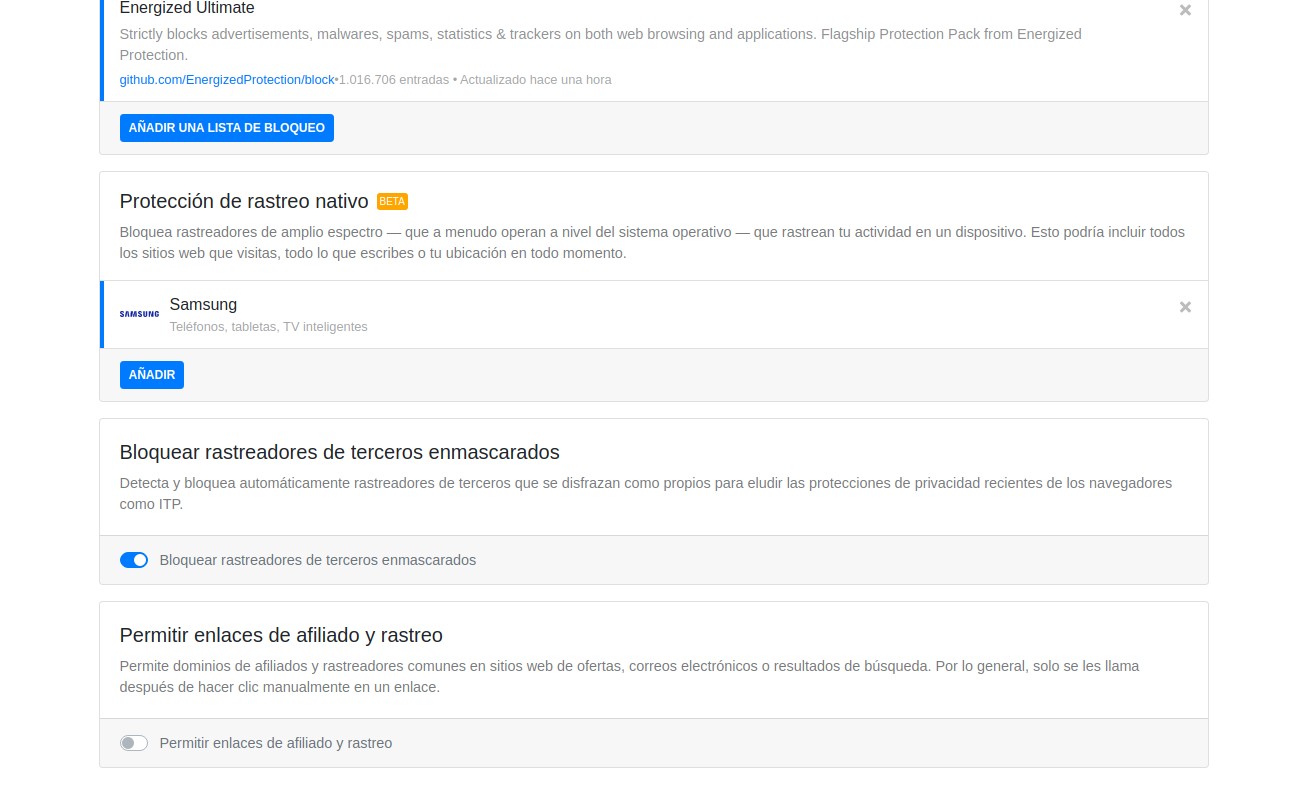Remove the Energized Ultimate blocklist
This screenshot has height=804, width=1312.
(1185, 10)
